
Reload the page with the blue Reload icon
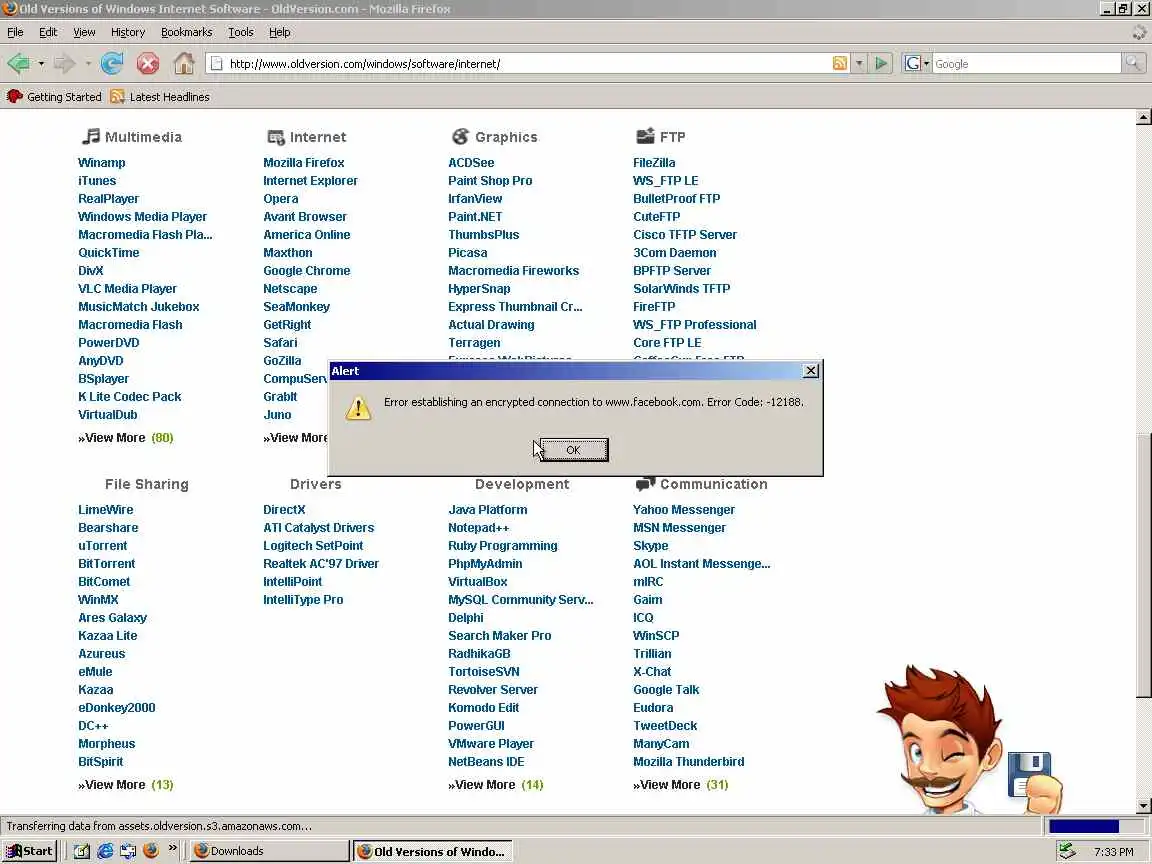pos(112,64)
